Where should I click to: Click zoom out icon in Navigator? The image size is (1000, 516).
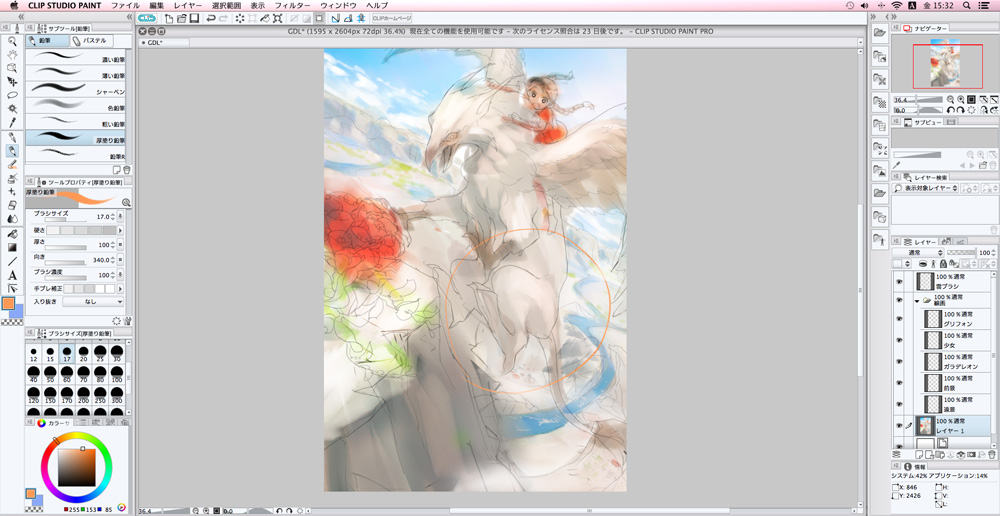point(950,100)
